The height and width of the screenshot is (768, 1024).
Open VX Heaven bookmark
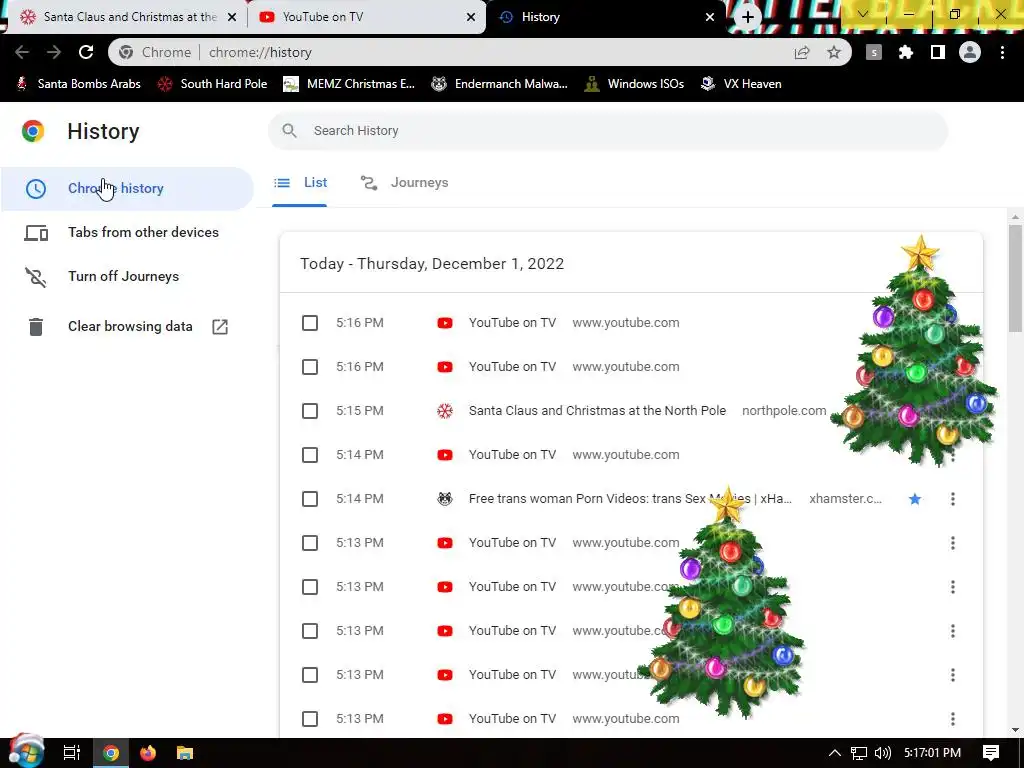coord(741,84)
